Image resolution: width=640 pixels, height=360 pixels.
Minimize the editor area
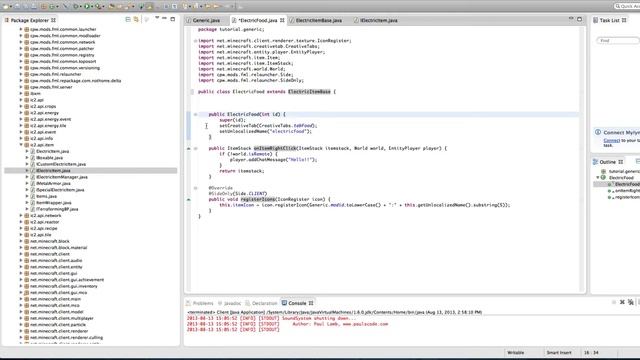[x=571, y=19]
